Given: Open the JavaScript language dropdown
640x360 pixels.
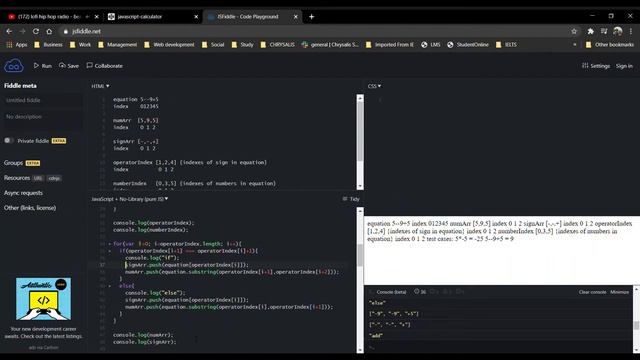Looking at the screenshot, I should tap(130, 199).
